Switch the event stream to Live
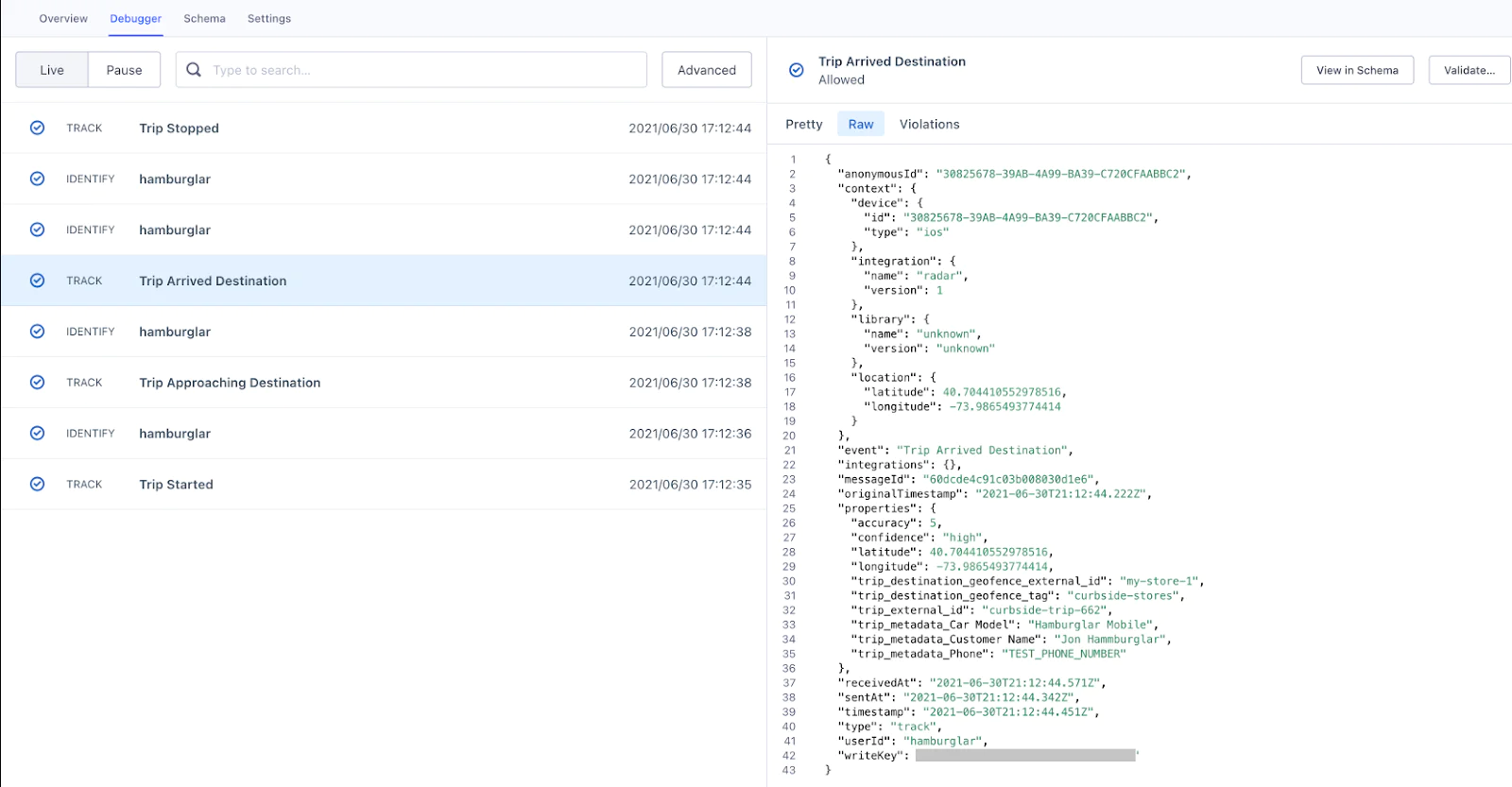 pos(52,70)
